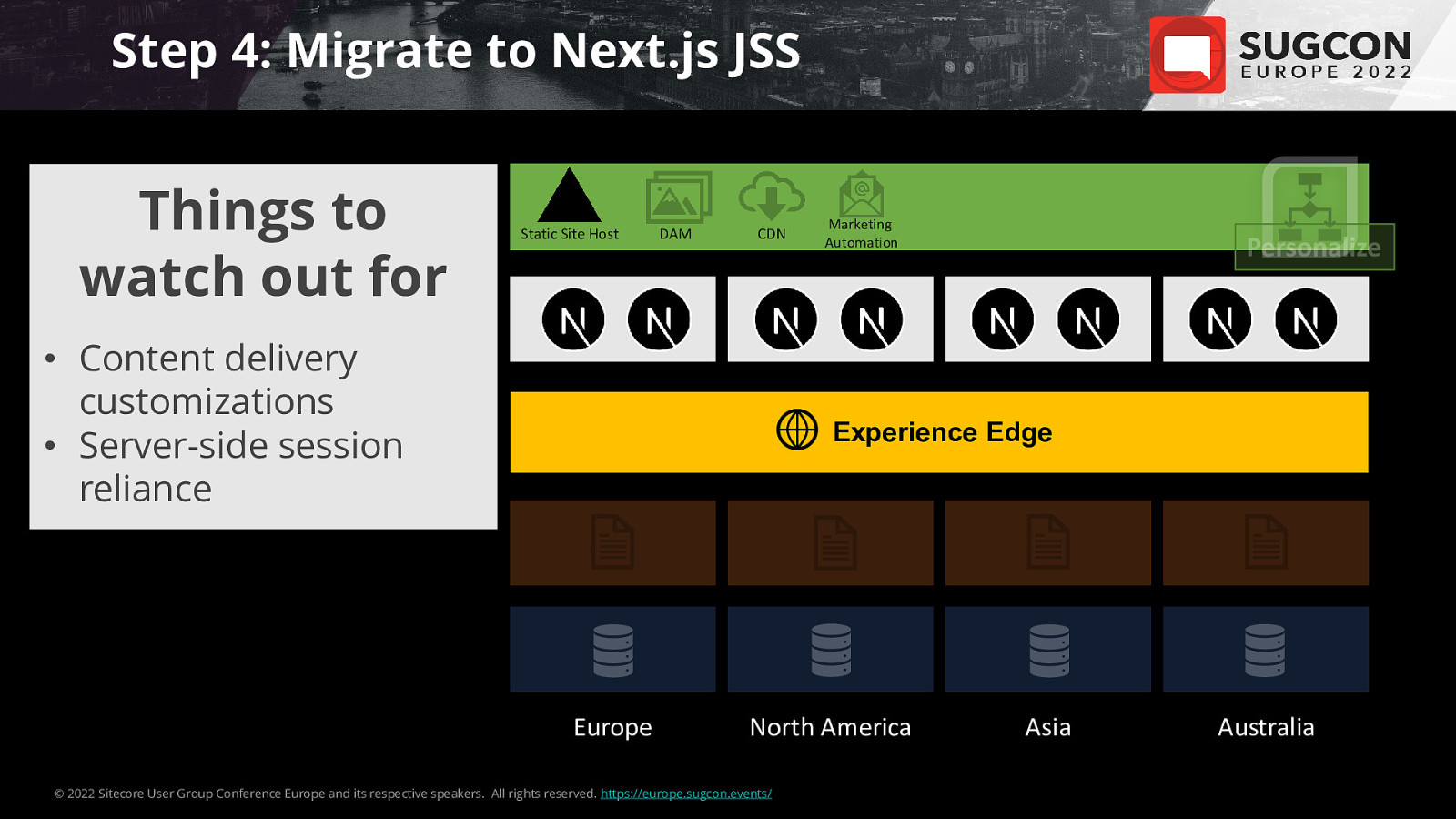Click the Content delivery customizations bullet
1456x819 pixels.
[x=218, y=379]
